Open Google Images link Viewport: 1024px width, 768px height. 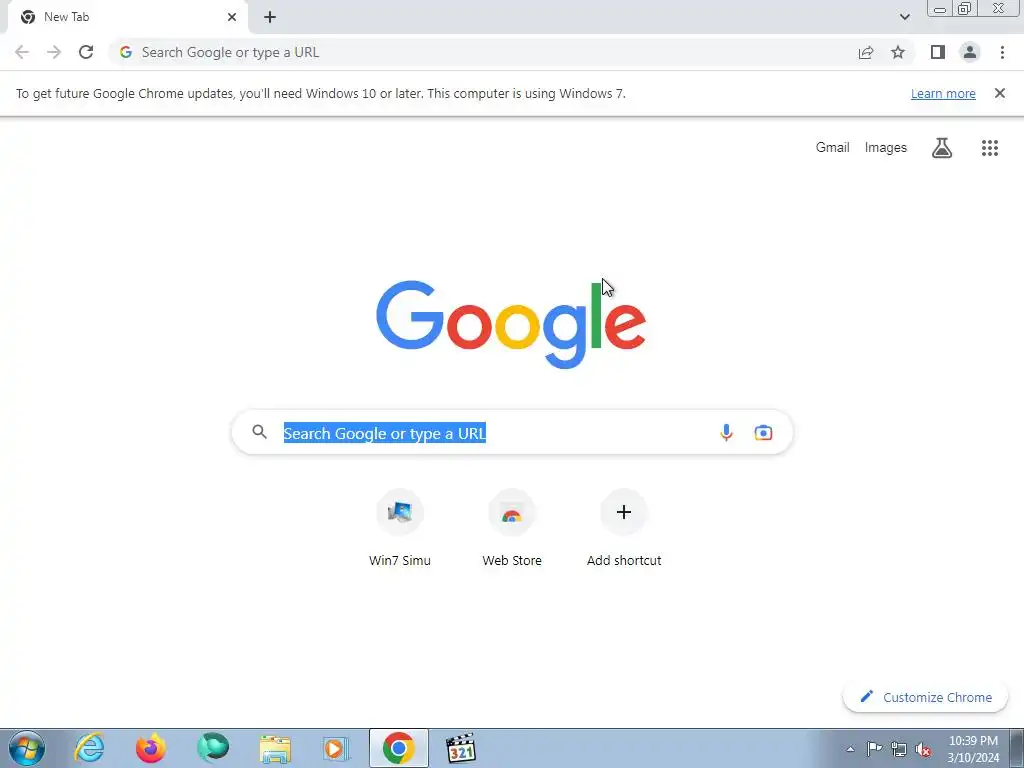coord(886,148)
